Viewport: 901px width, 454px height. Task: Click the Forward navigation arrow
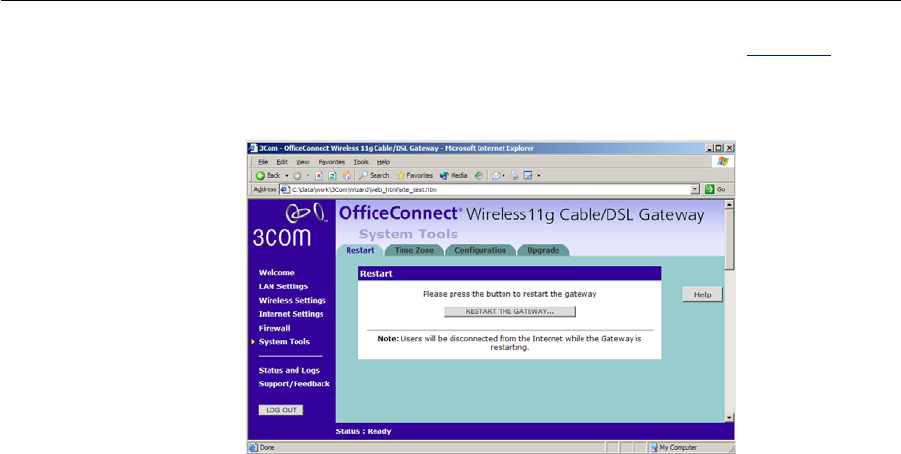point(297,176)
